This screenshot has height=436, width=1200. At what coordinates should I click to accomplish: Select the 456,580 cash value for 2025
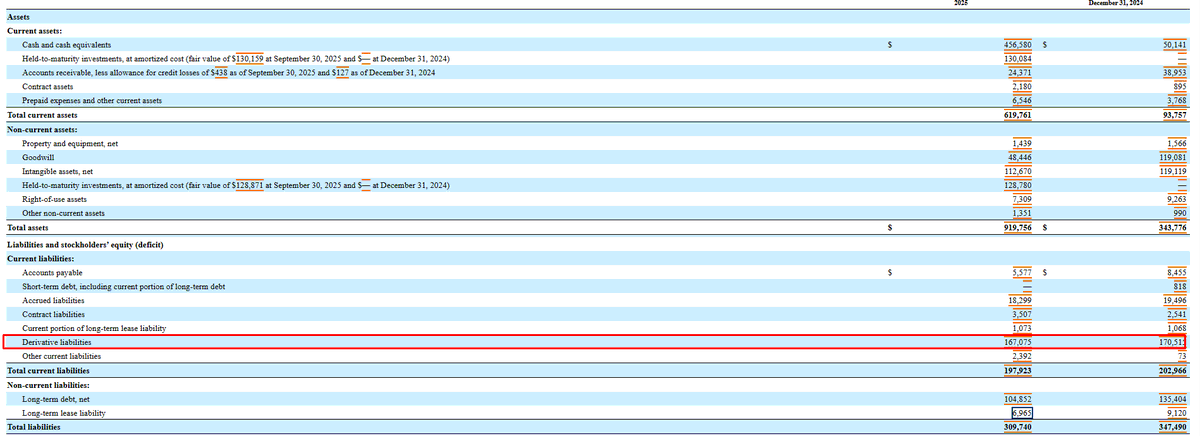1018,45
